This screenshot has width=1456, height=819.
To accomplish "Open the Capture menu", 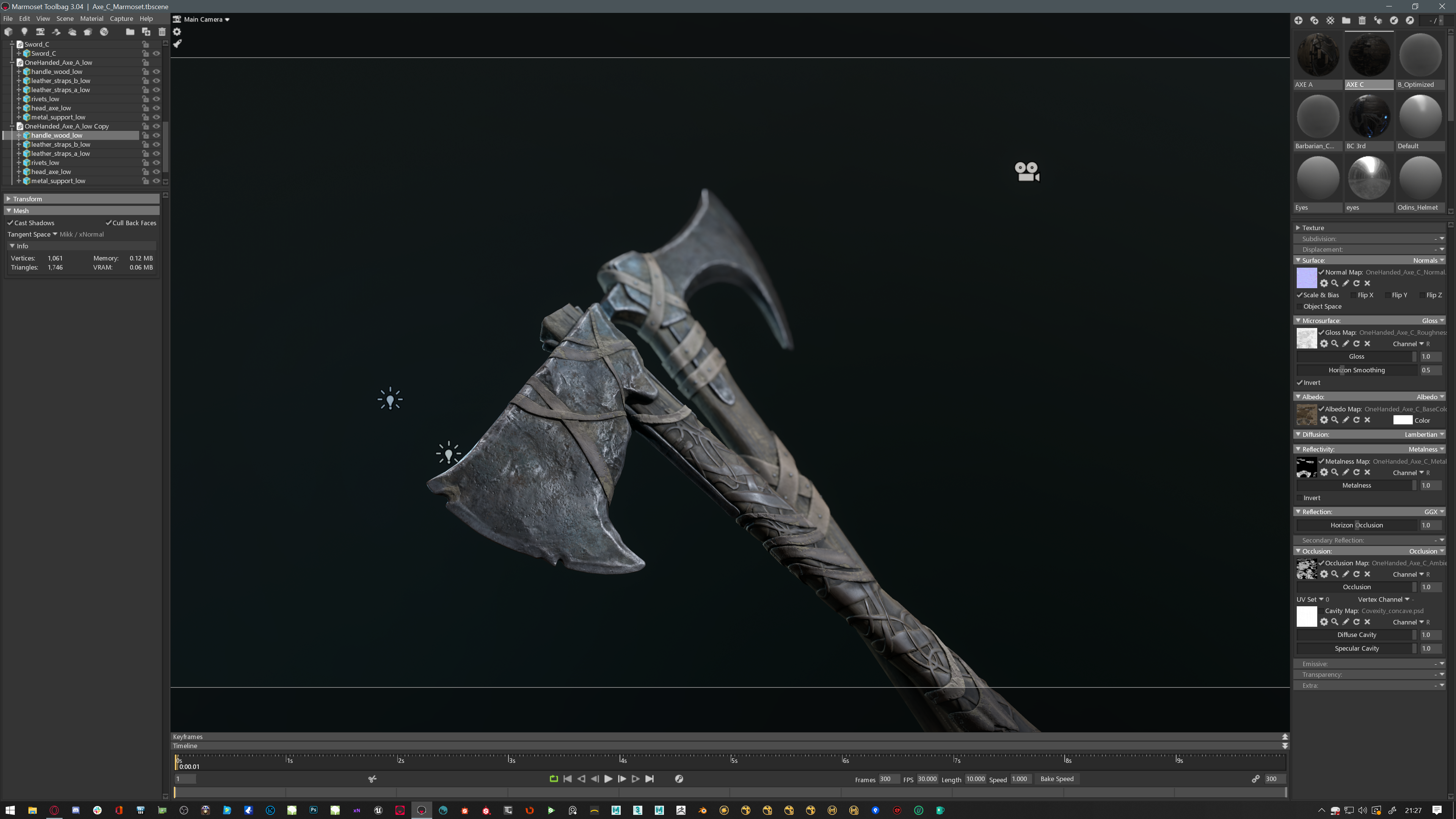I will 121,19.
